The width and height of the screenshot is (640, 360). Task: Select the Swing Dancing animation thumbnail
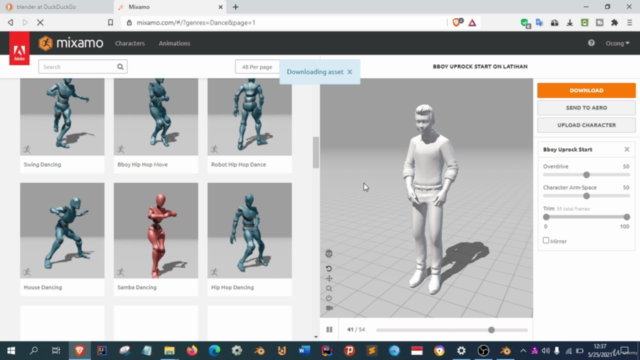62,117
